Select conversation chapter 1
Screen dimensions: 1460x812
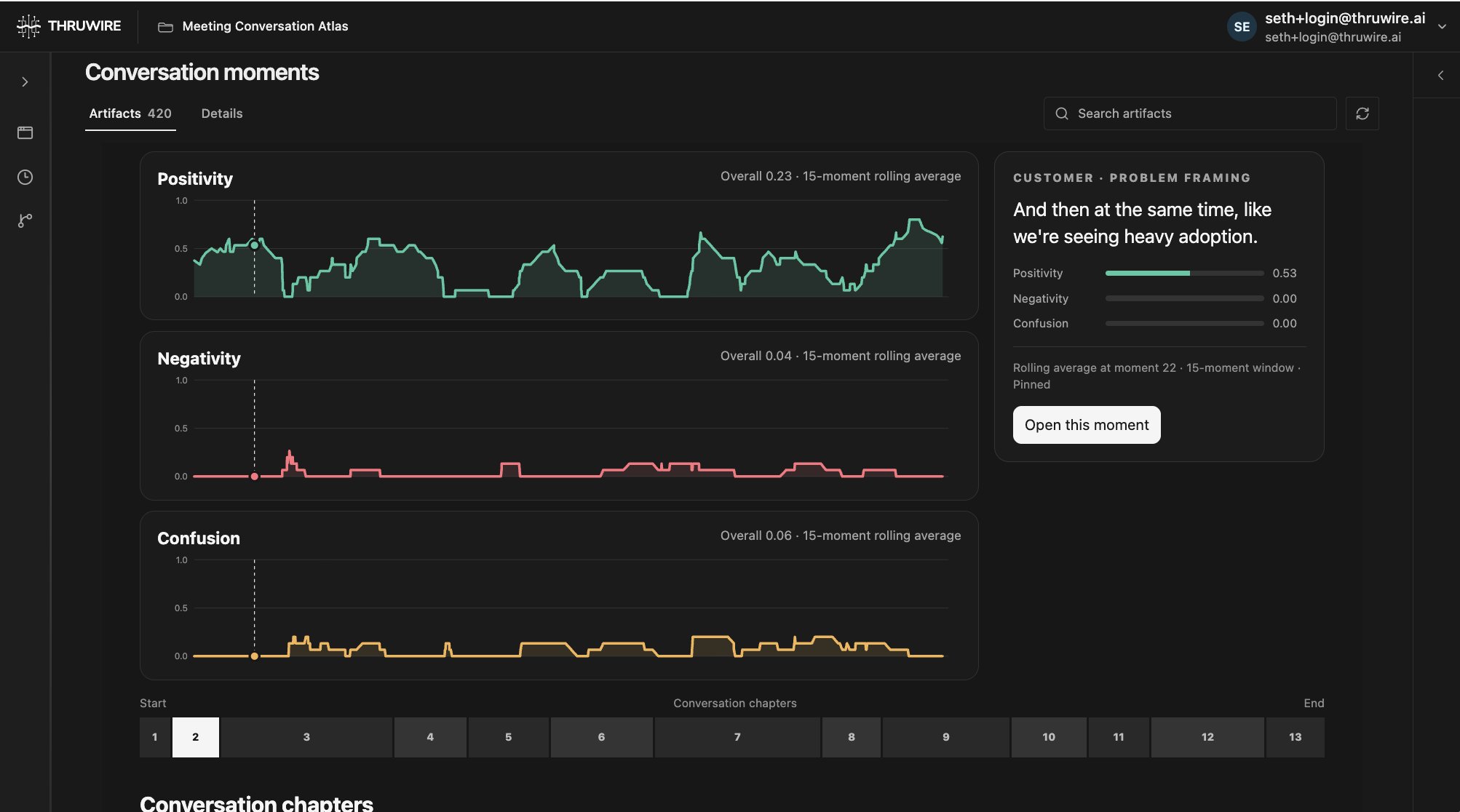click(155, 737)
